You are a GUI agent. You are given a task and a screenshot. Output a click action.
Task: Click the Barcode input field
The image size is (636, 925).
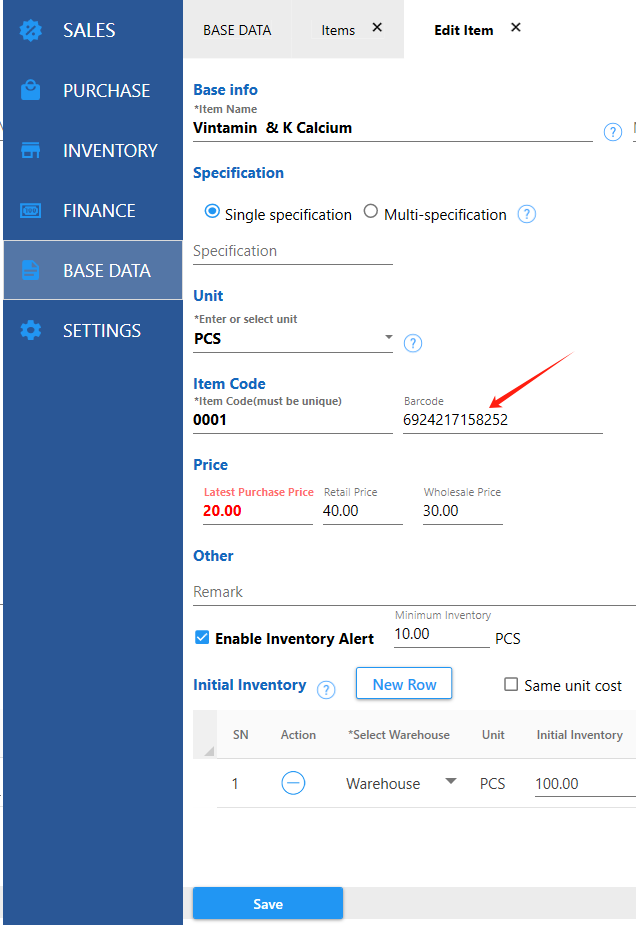click(x=502, y=420)
